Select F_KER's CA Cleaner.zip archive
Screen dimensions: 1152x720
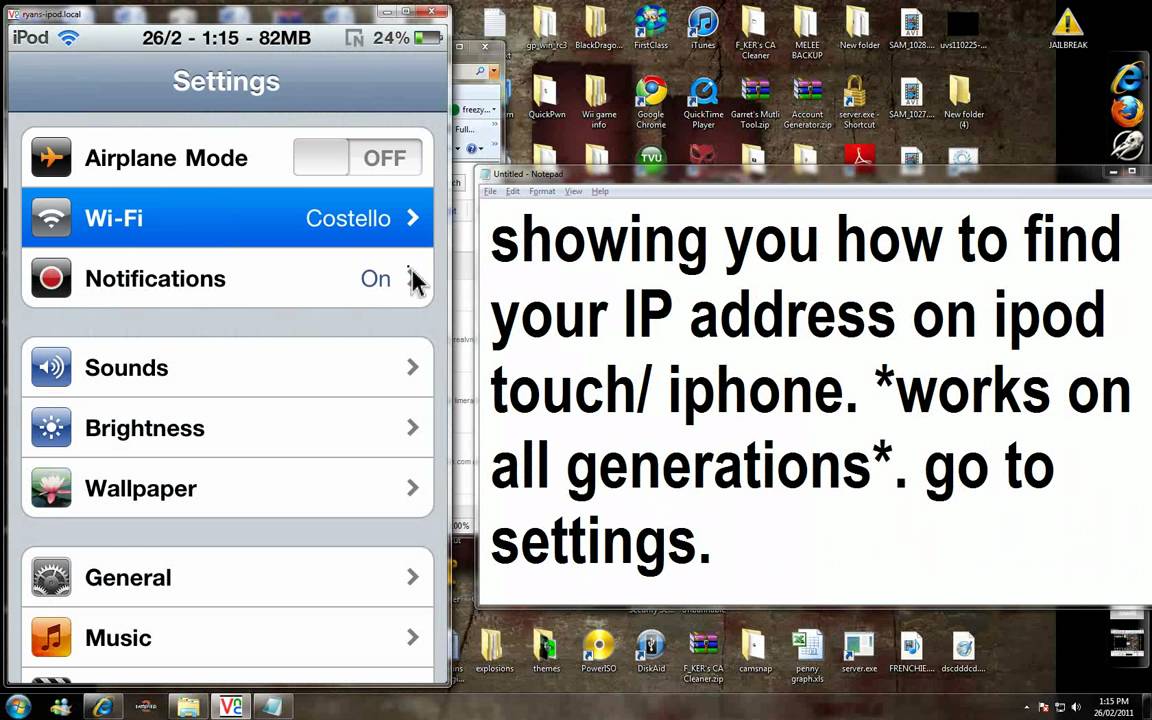703,656
